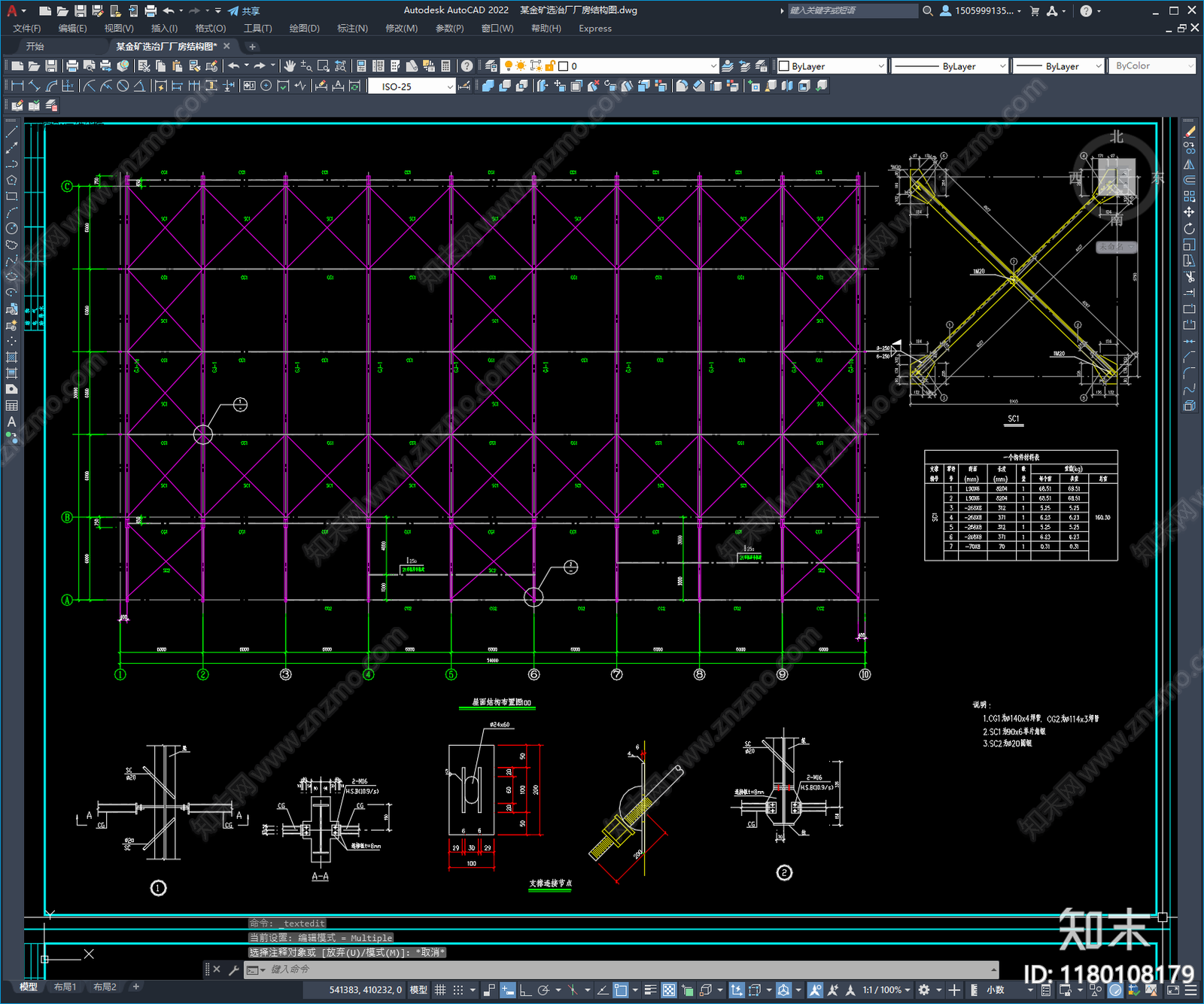This screenshot has width=1204, height=1004.
Task: Select the Pan hand tool
Action: [290, 66]
